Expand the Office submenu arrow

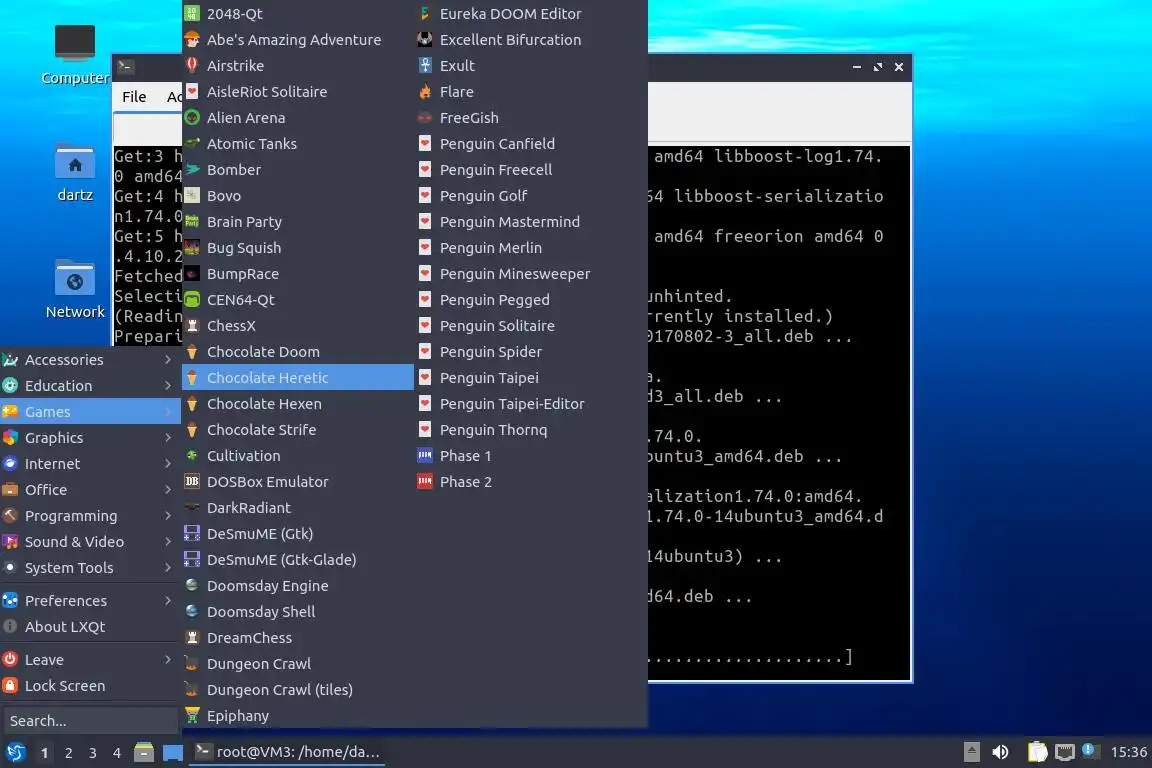pos(168,489)
